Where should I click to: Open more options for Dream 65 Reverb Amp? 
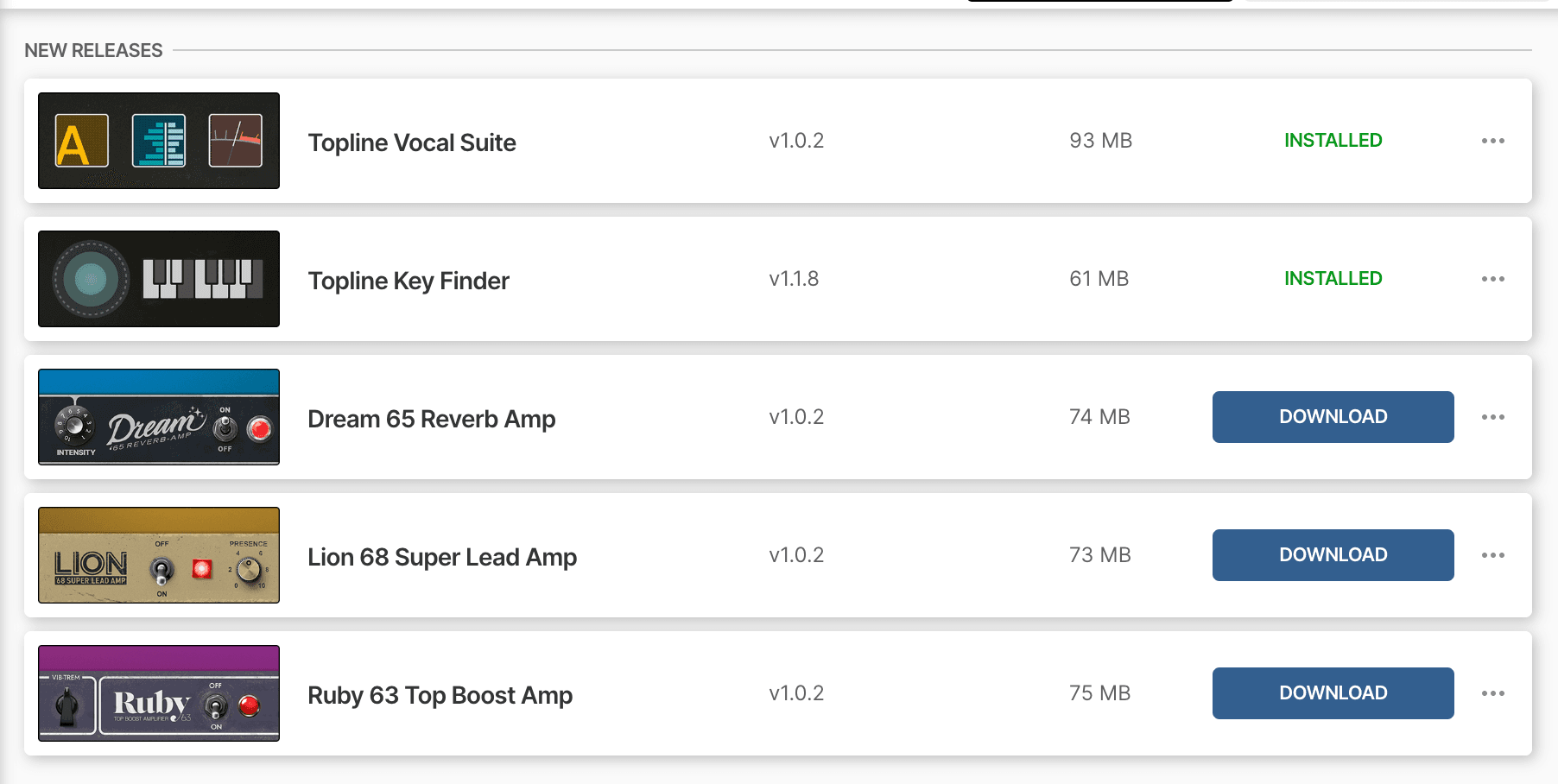coord(1492,417)
